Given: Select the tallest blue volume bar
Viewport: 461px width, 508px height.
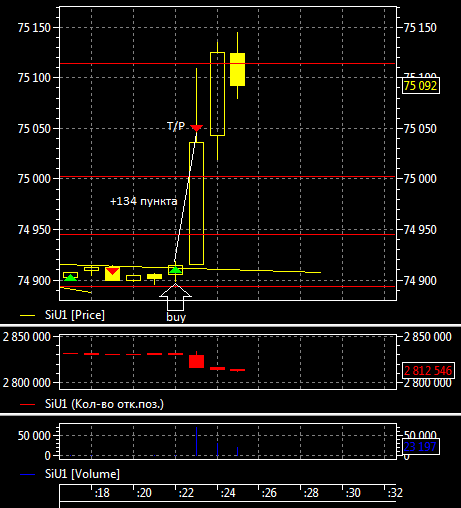Looking at the screenshot, I should 197,441.
